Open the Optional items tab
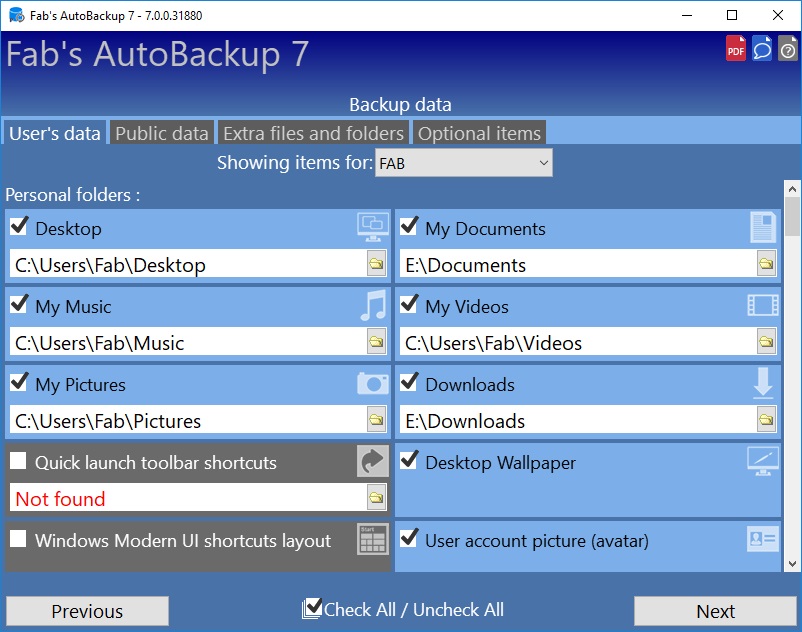This screenshot has height=632, width=802. tap(479, 133)
